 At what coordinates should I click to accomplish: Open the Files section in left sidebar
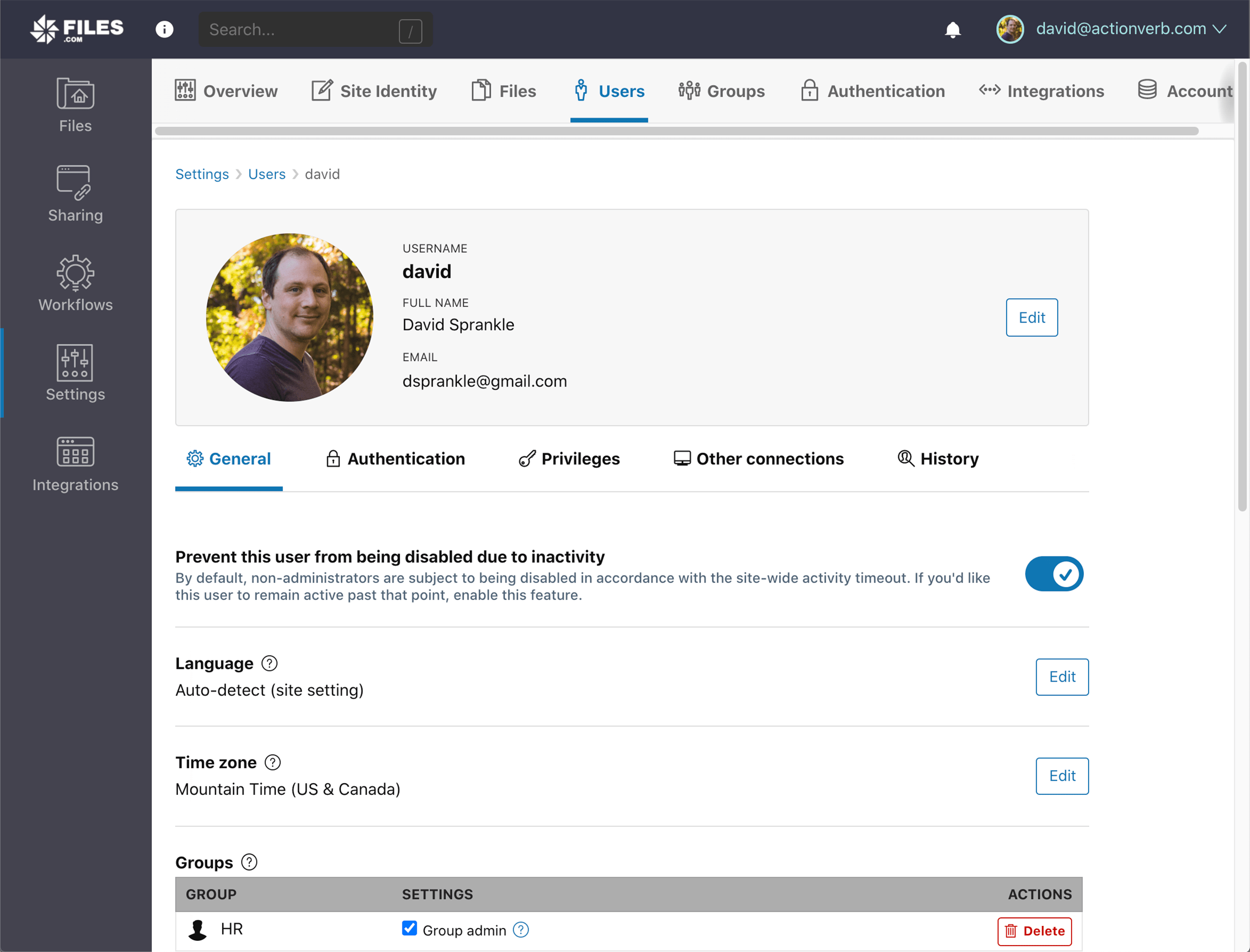(76, 105)
